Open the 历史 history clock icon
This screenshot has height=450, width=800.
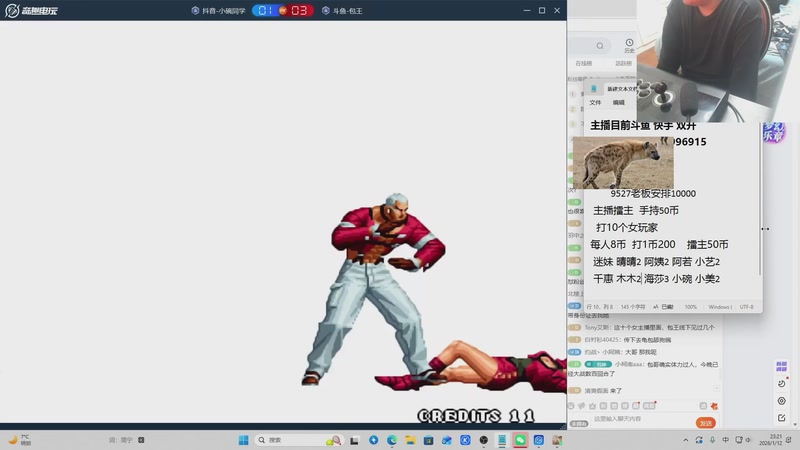(x=629, y=45)
